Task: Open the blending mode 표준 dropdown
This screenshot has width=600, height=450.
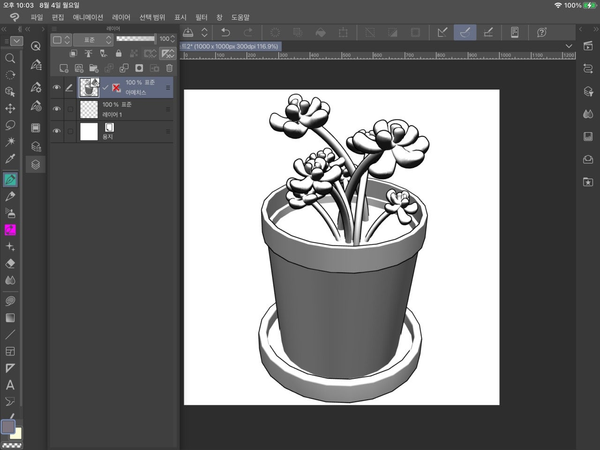Action: click(x=91, y=40)
